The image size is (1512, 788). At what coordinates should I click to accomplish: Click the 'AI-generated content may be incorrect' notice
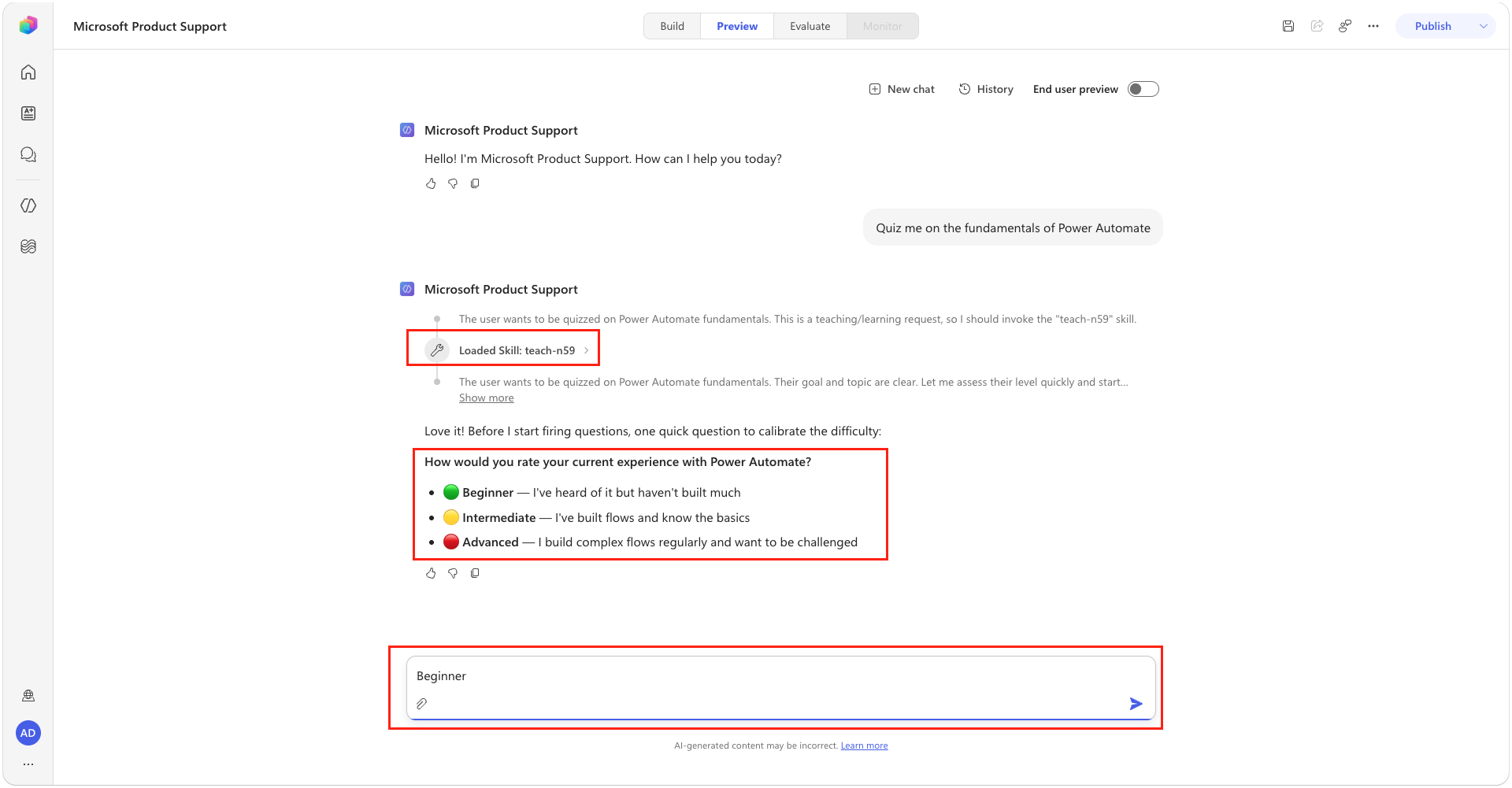pos(756,745)
